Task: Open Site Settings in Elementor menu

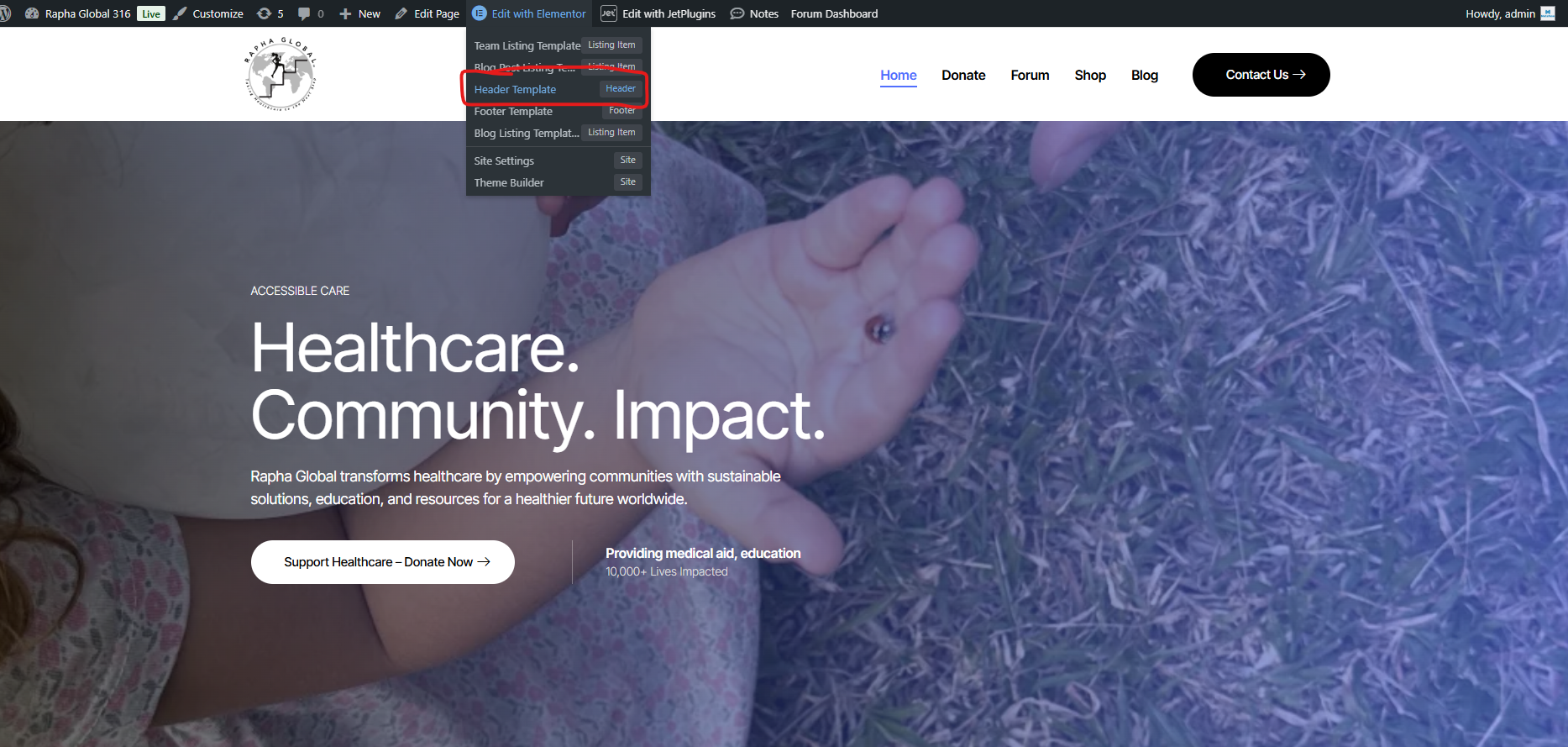Action: [504, 160]
